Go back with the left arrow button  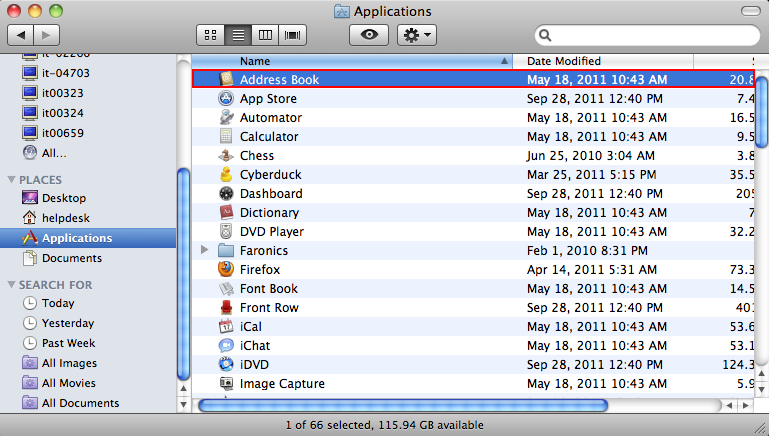[x=21, y=35]
